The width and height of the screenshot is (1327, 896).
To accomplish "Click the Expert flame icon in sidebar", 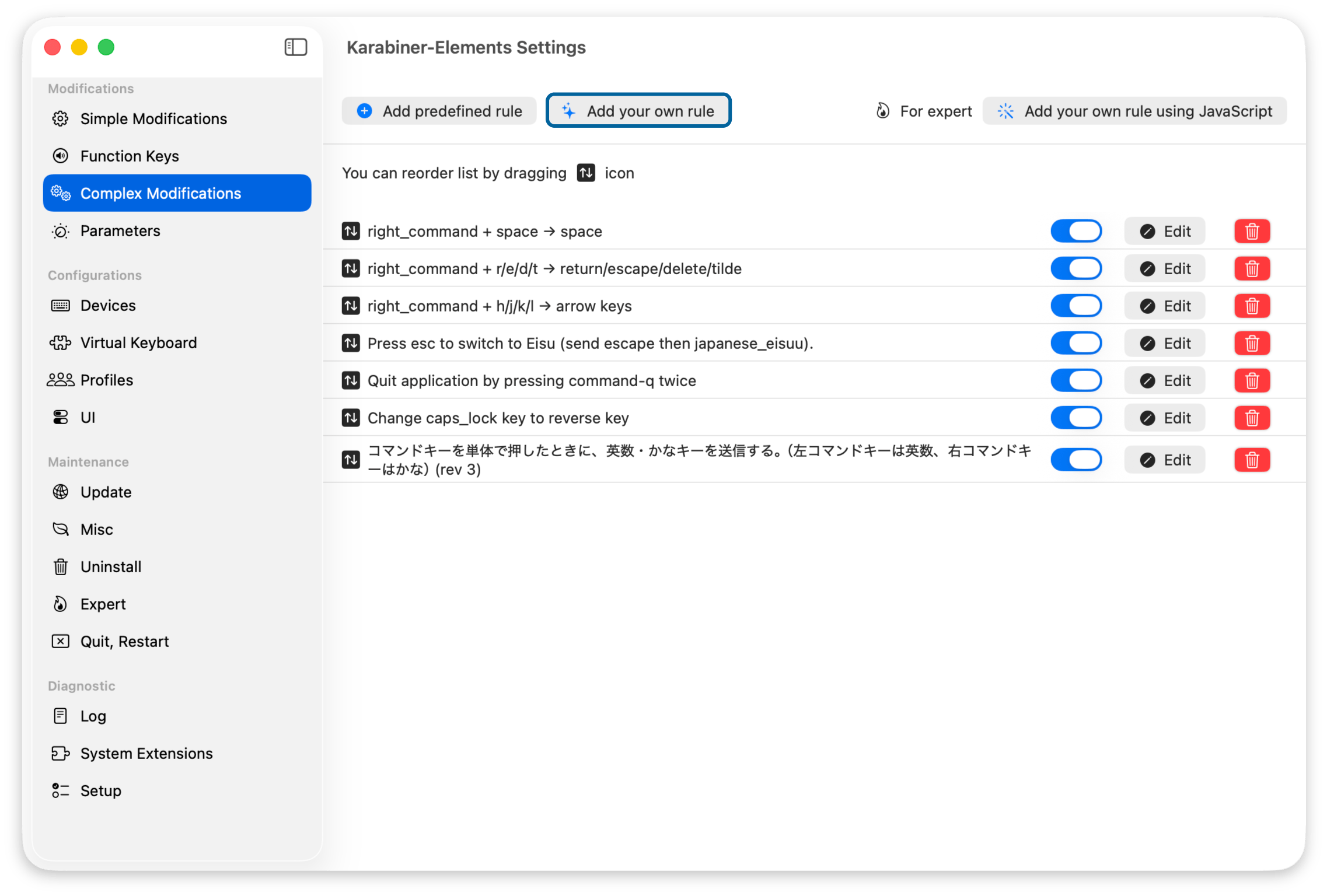I will point(61,604).
